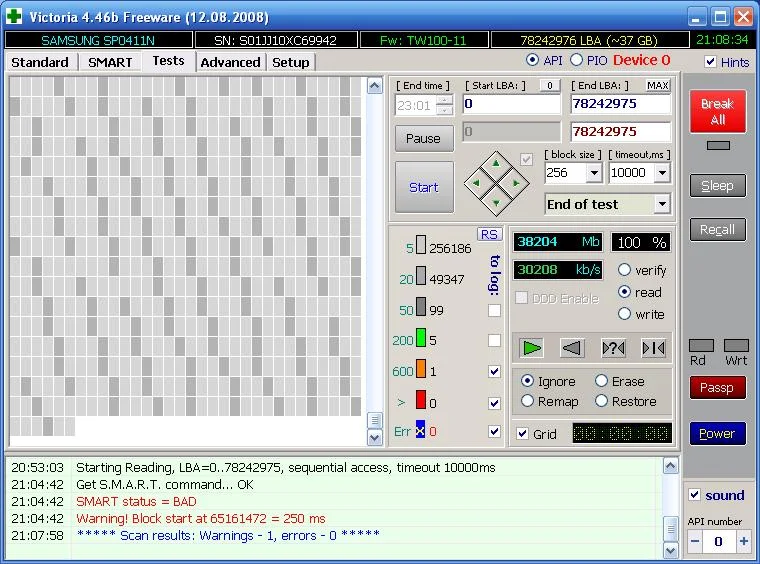Choose the Remap radio option
760x564 pixels.
(527, 401)
